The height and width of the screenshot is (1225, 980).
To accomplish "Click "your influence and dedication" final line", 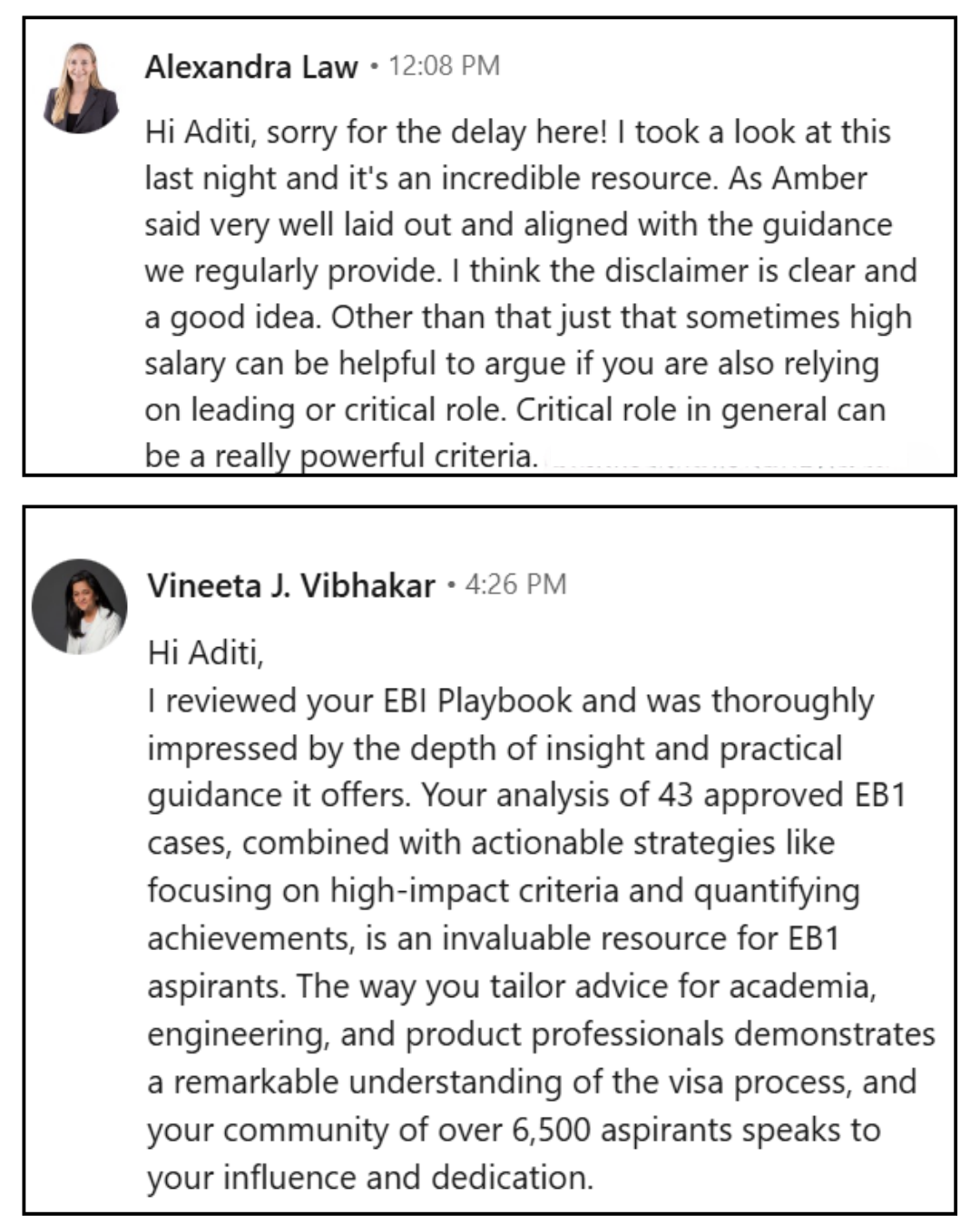I will [369, 1178].
